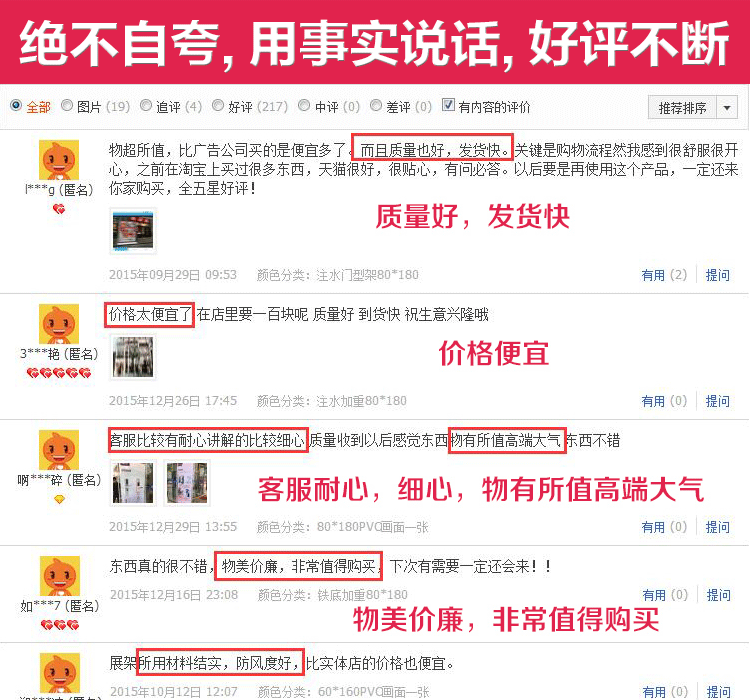Select the 图片 (19) radio filter

67,105
